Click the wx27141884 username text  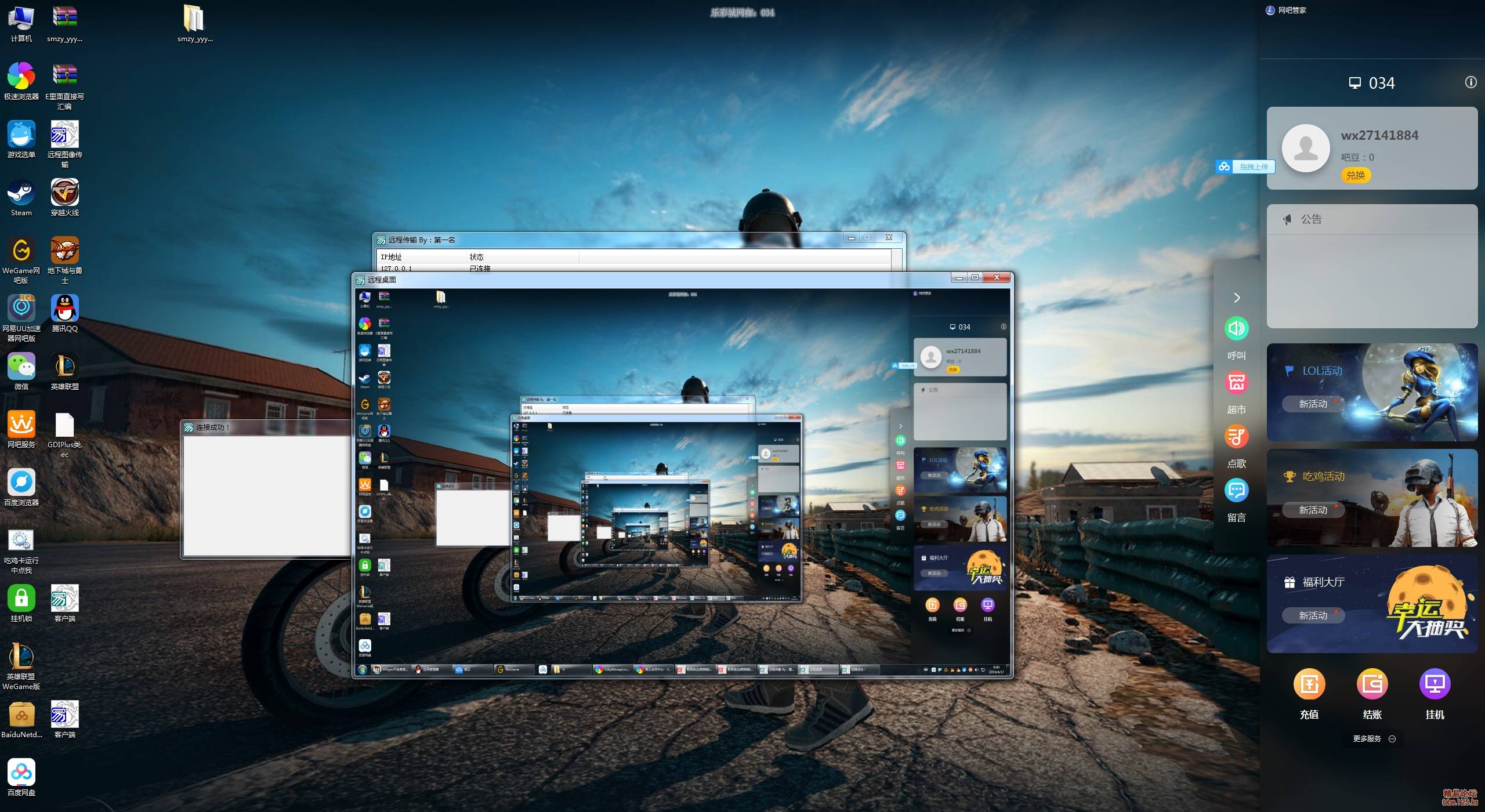[1379, 135]
